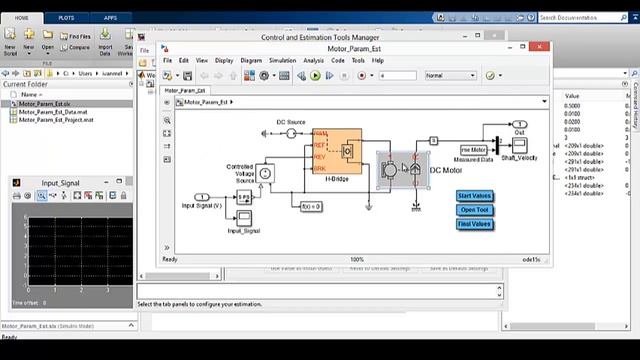Click the Record simulation data icon

tap(362, 76)
